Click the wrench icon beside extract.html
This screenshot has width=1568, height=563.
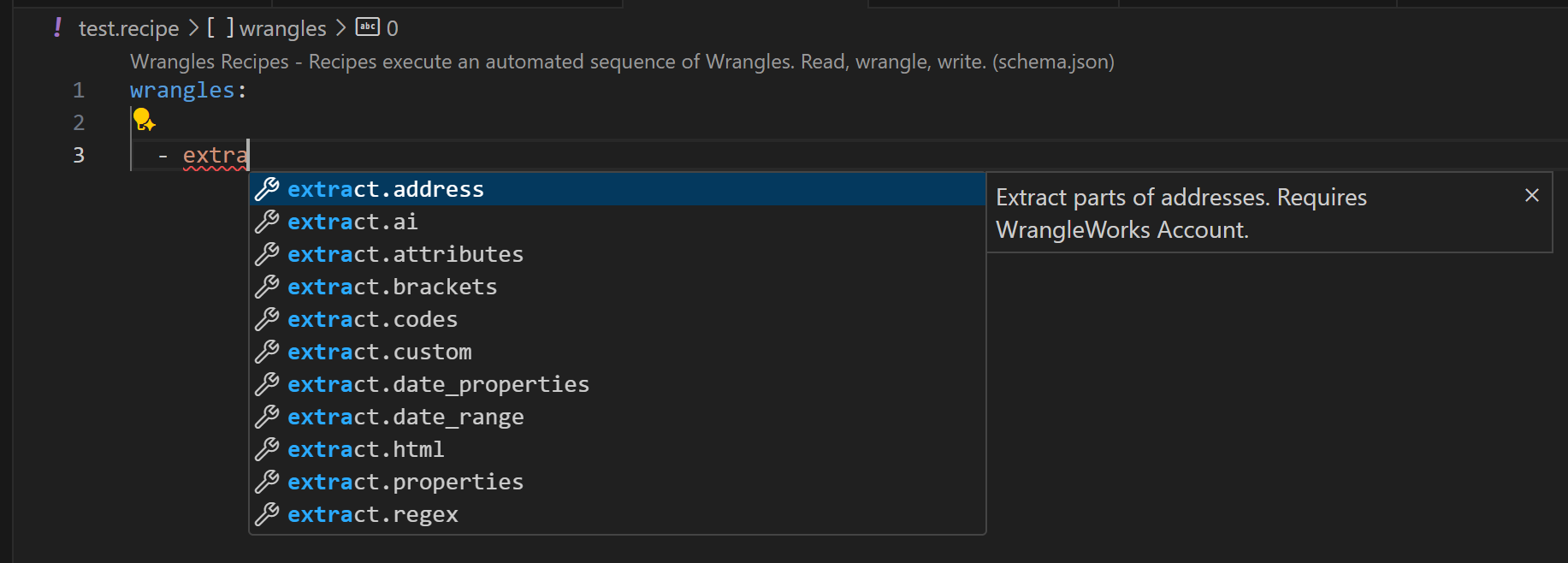point(266,449)
